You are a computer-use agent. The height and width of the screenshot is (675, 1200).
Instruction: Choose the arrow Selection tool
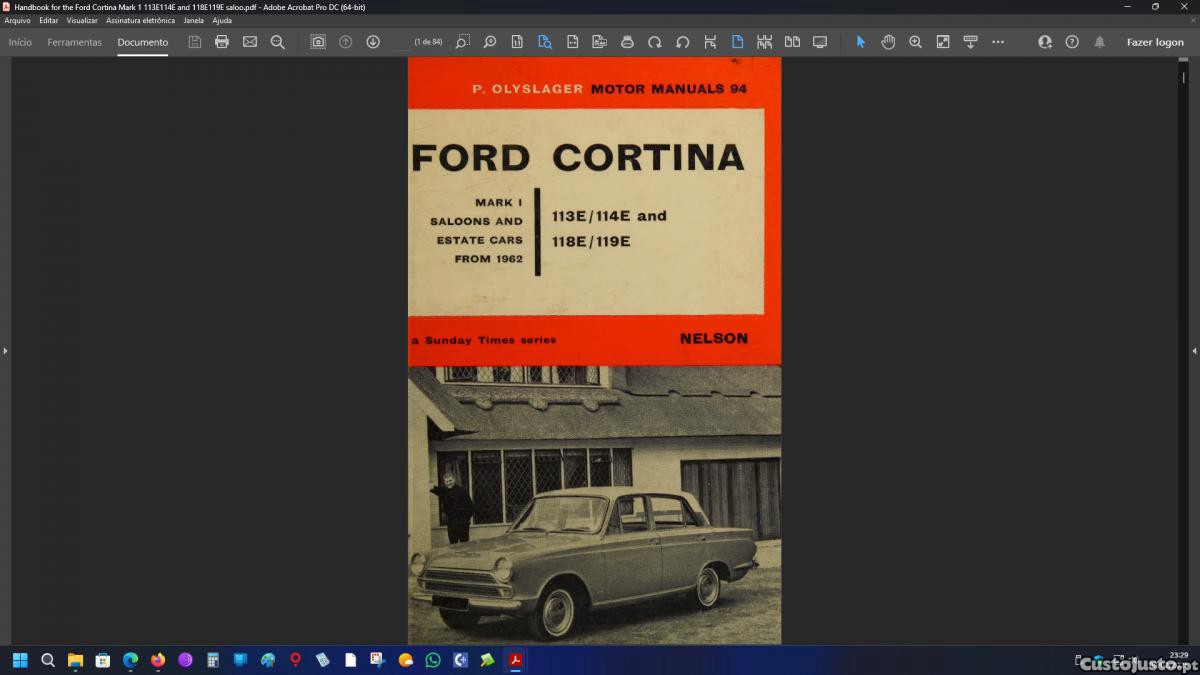(860, 42)
